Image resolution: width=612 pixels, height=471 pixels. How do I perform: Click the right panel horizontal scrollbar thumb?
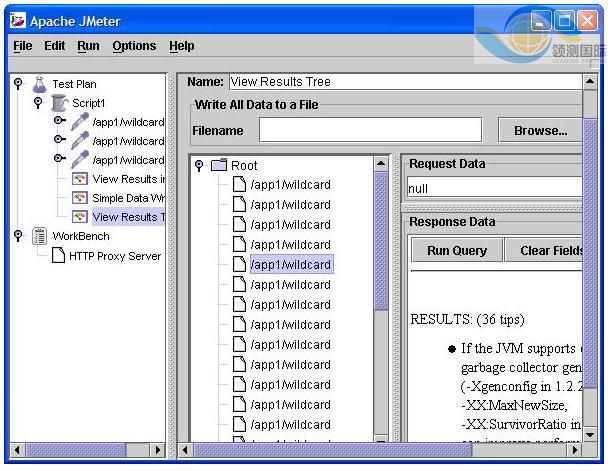click(333, 450)
